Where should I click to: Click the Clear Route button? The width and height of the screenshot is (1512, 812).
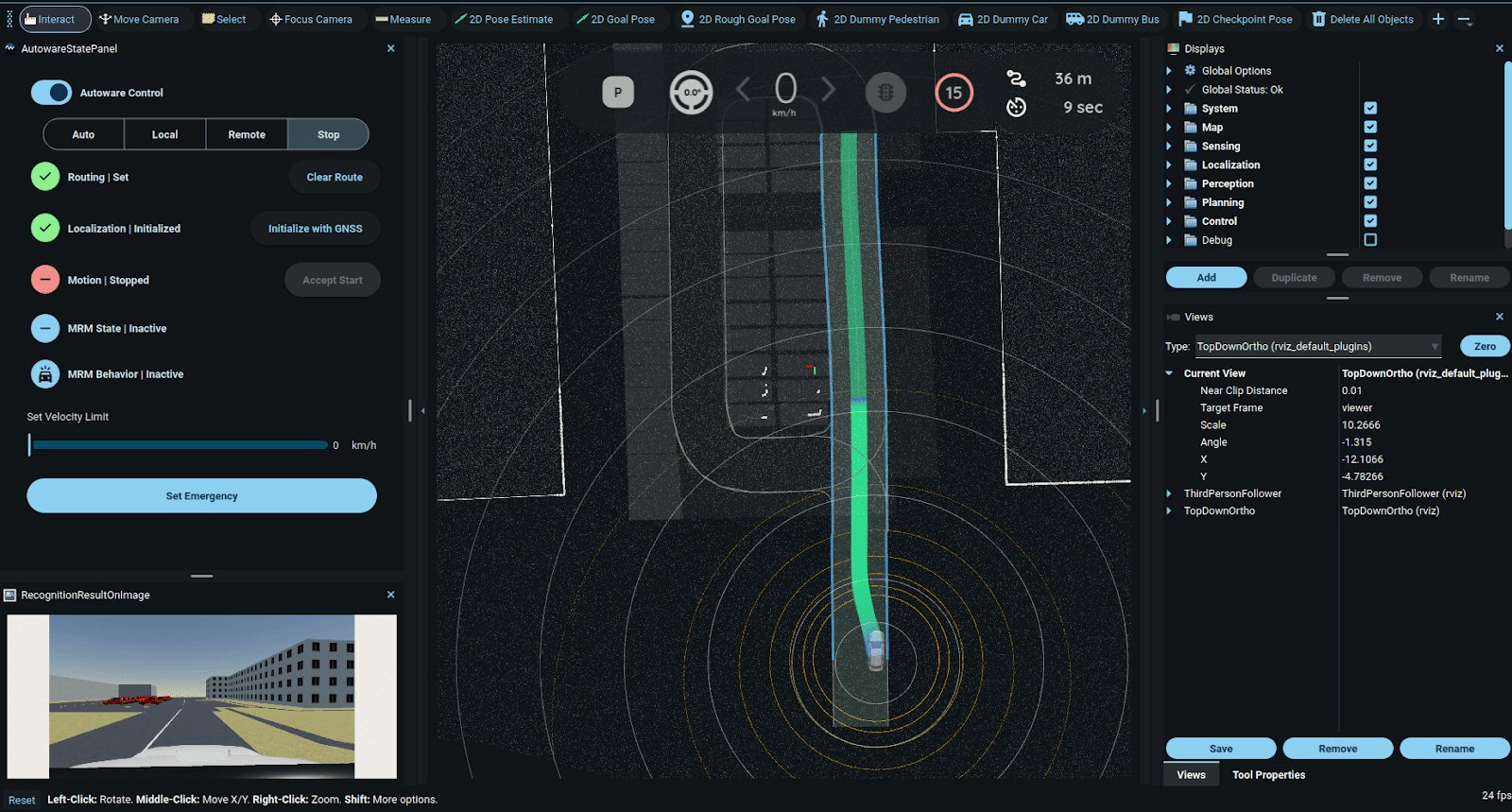pos(335,178)
